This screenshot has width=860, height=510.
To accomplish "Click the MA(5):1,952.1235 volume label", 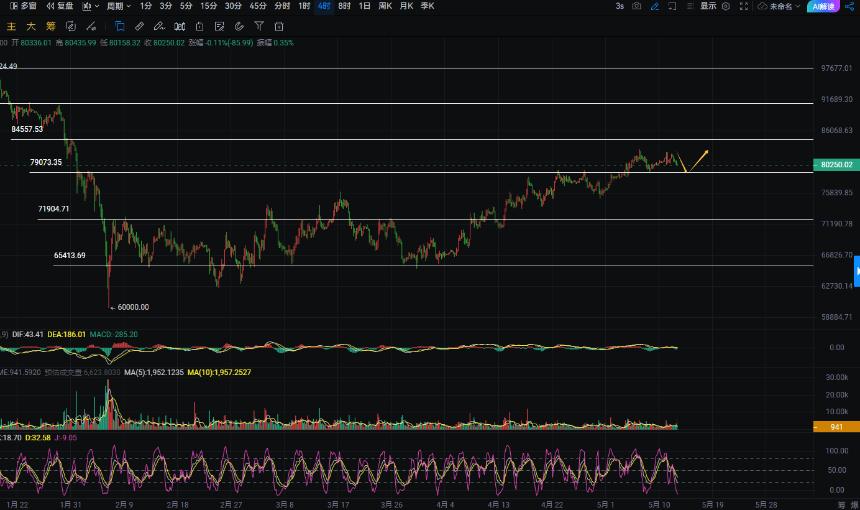I will pos(154,372).
